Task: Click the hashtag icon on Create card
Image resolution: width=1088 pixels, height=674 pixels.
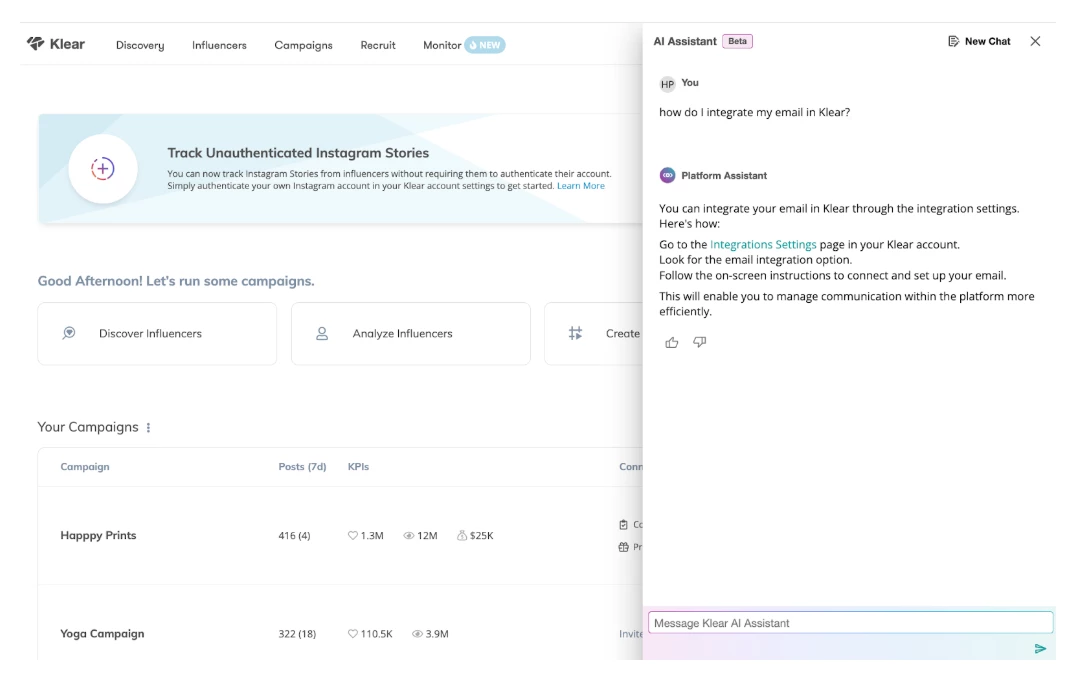Action: pos(575,333)
